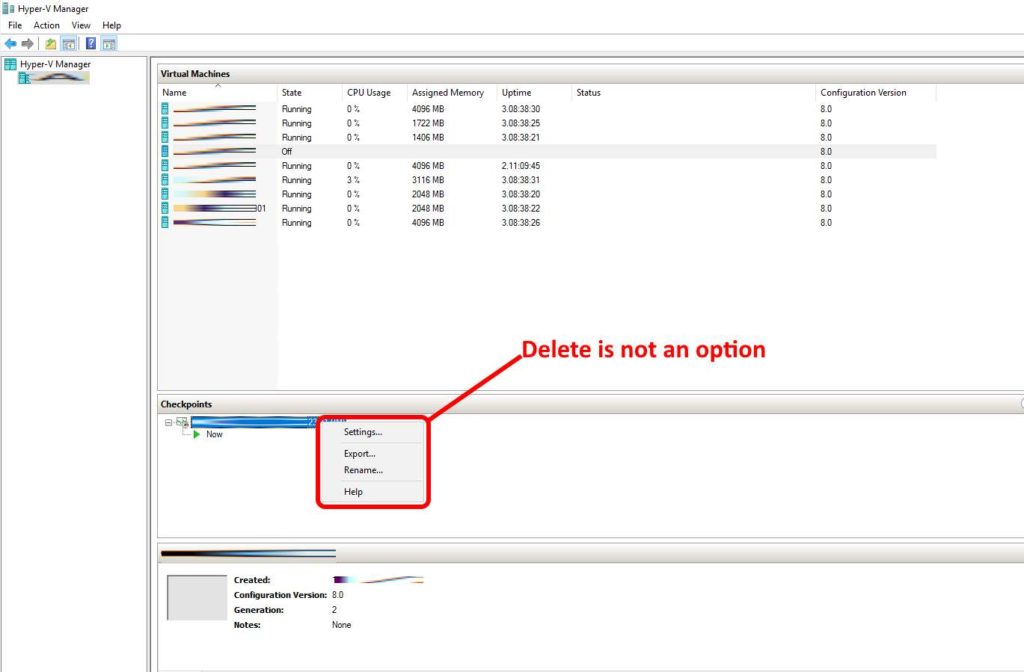Open the Action menu in menu bar
1024x672 pixels.
point(46,25)
